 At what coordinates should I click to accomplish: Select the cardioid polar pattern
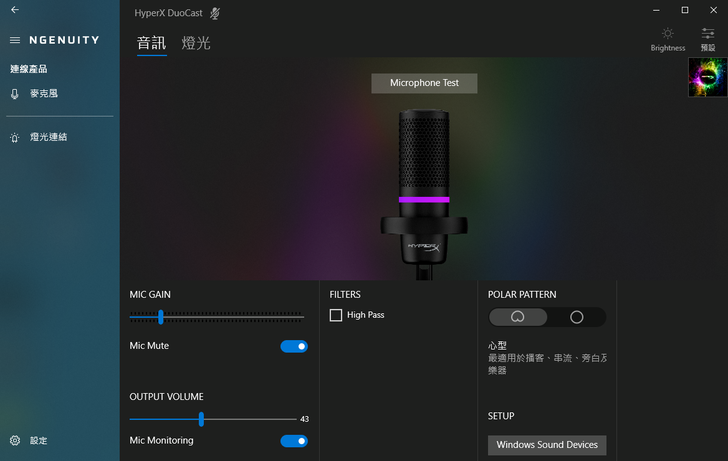(518, 317)
